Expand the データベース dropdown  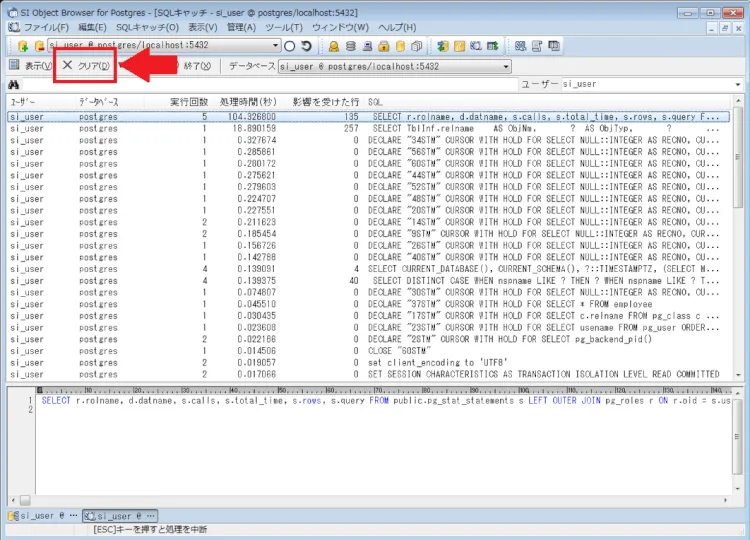click(506, 66)
